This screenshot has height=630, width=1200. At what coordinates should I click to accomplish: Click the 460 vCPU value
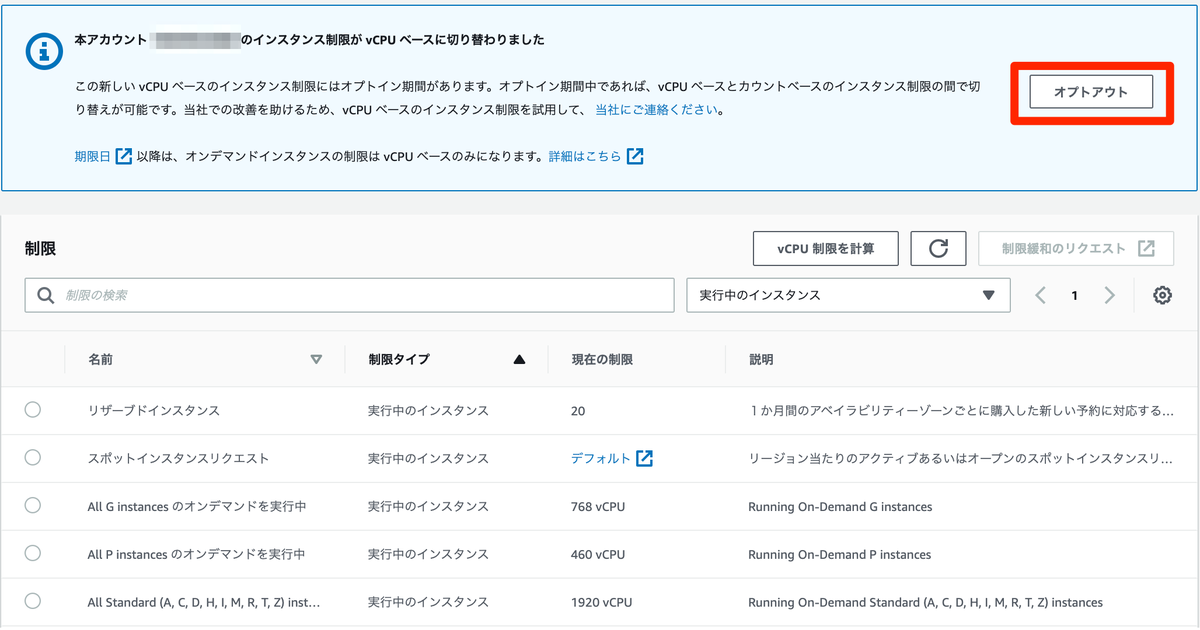(x=597, y=555)
